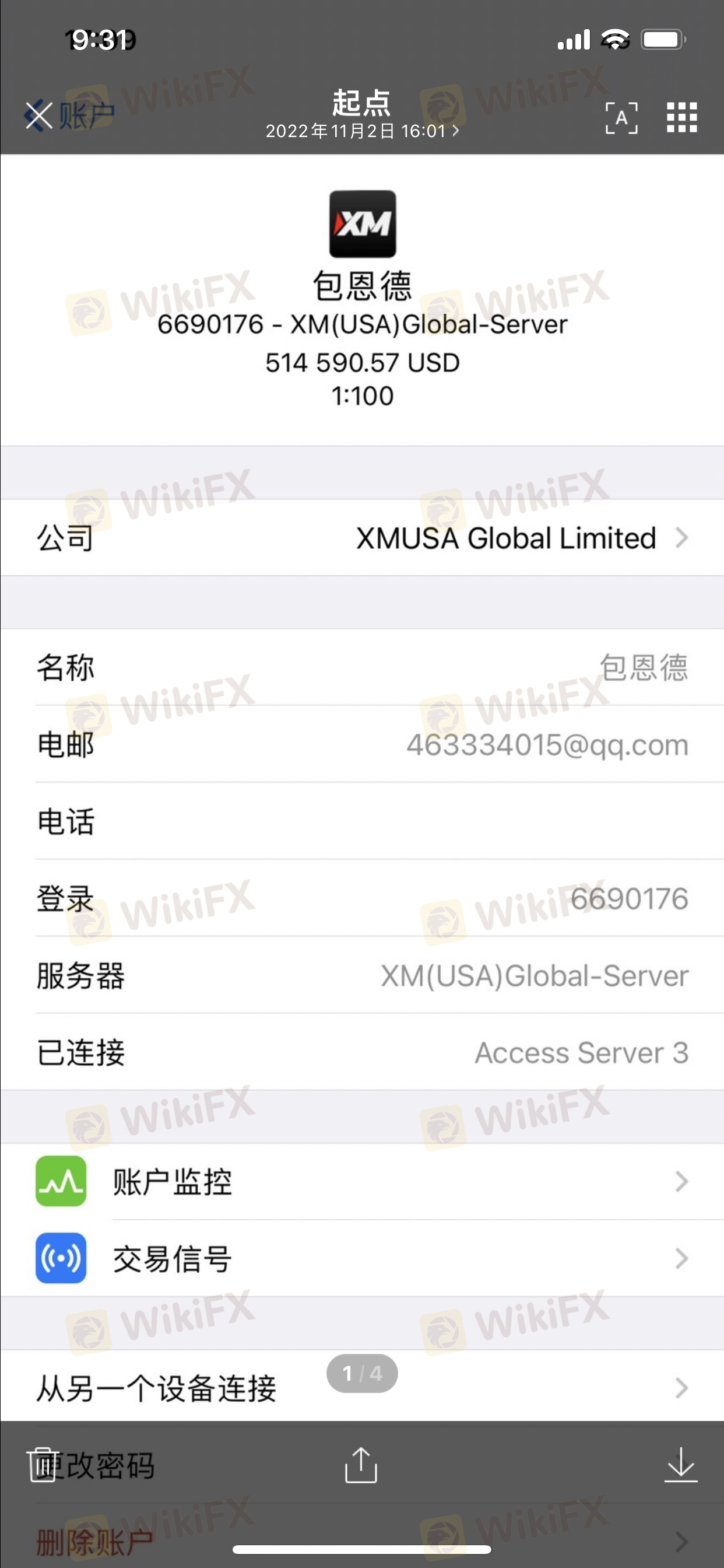The image size is (724, 1568).
Task: Tap the download arrow icon
Action: (x=680, y=1465)
